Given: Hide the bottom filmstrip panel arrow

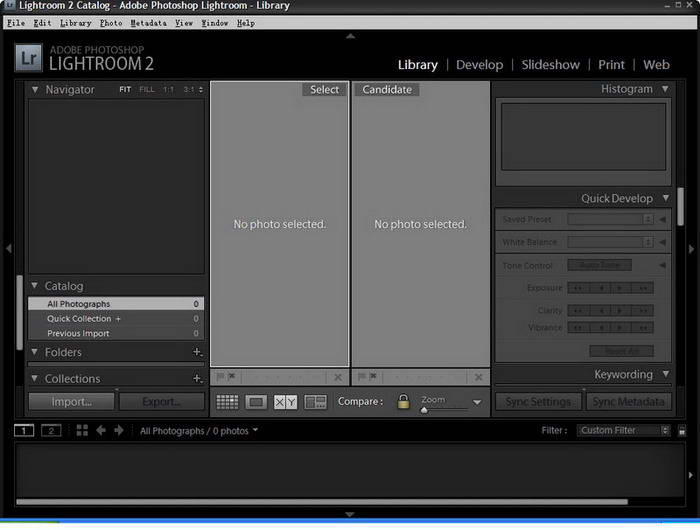Looking at the screenshot, I should [350, 514].
